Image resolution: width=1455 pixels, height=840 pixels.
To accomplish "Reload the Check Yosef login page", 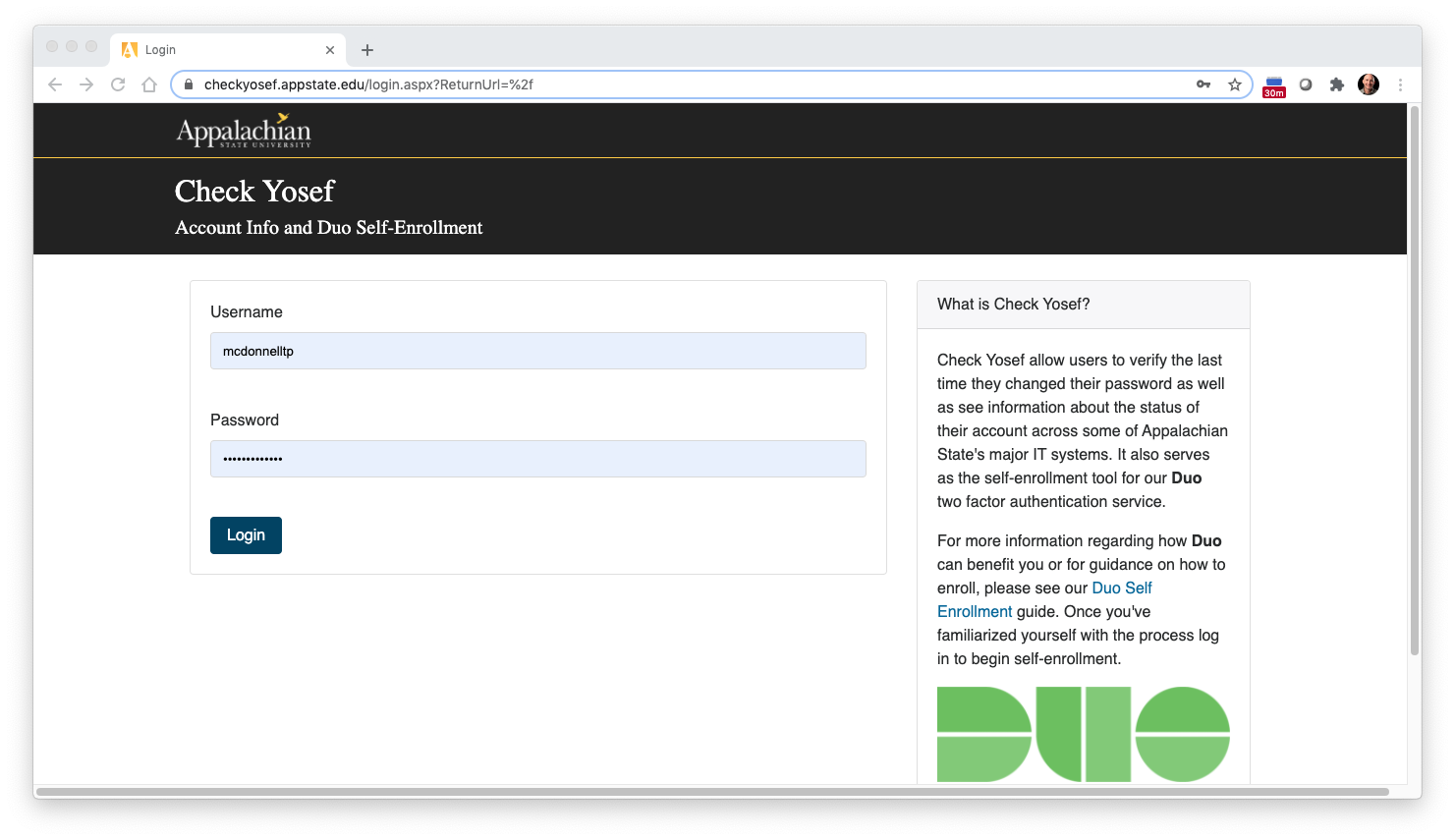I will 118,84.
